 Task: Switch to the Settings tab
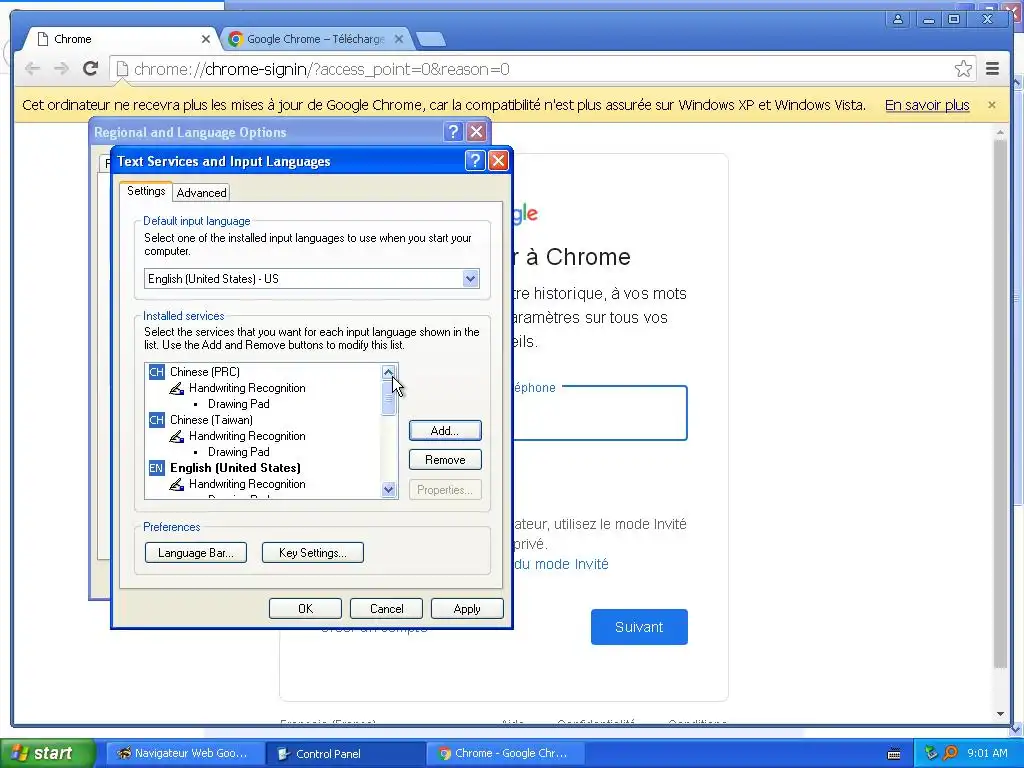pyautogui.click(x=146, y=191)
